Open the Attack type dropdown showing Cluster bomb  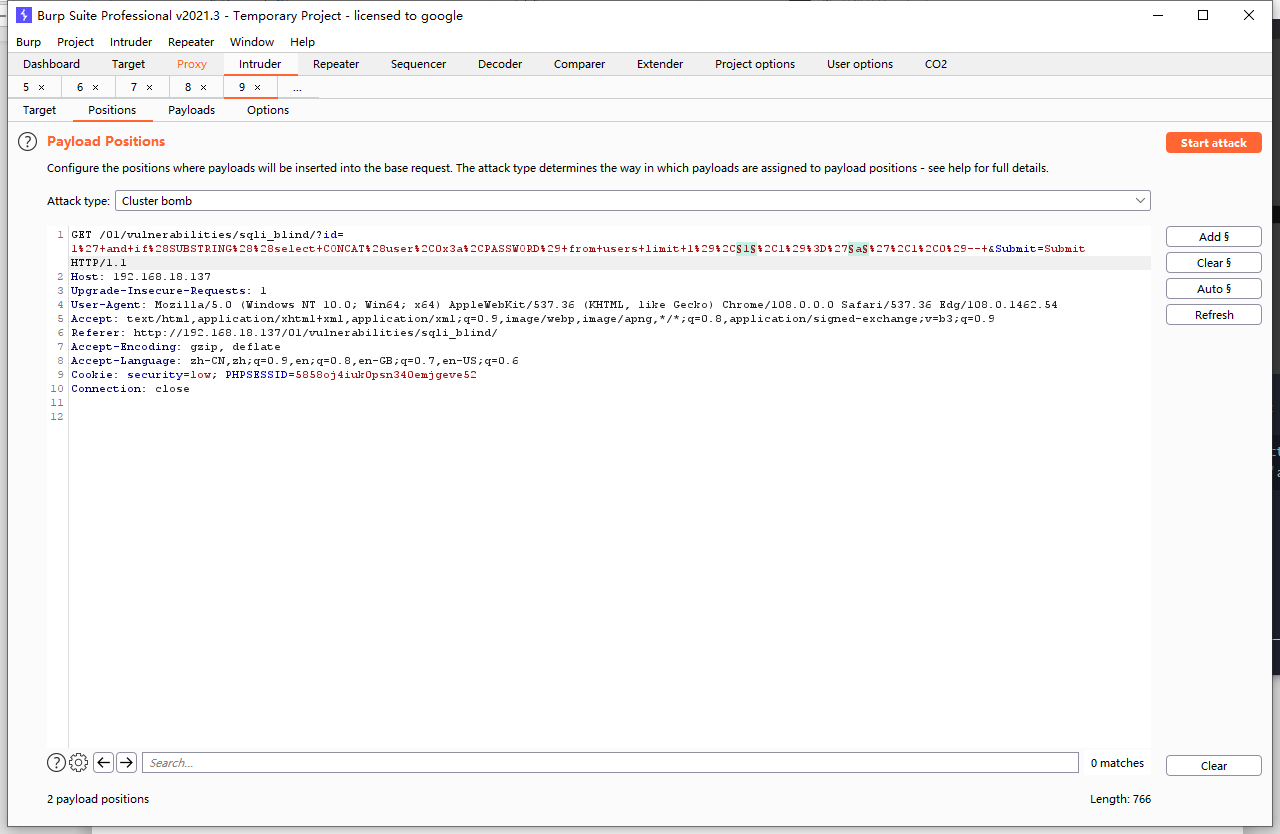[633, 201]
